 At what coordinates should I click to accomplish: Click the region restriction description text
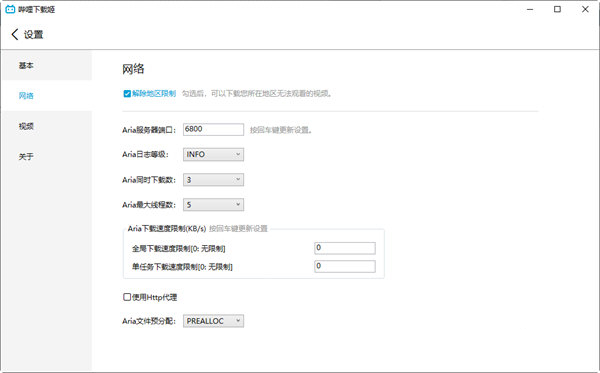[x=256, y=93]
